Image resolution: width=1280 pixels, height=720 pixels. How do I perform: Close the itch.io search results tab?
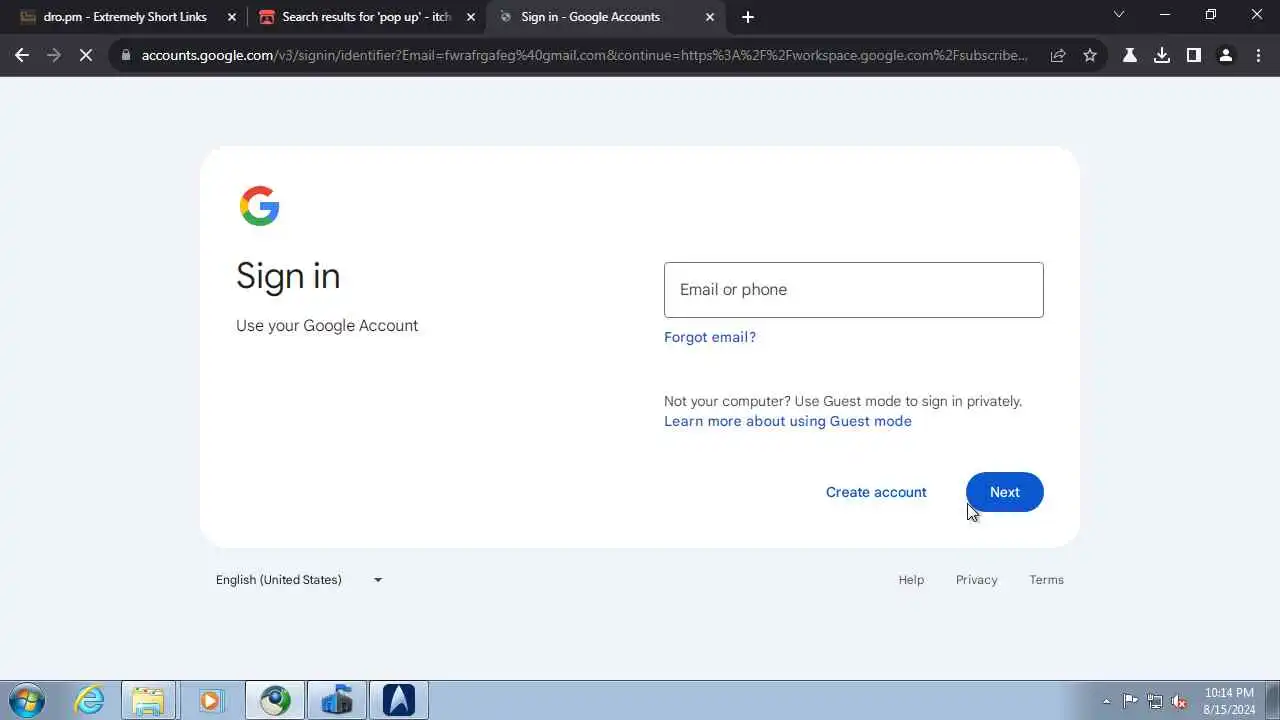point(471,17)
